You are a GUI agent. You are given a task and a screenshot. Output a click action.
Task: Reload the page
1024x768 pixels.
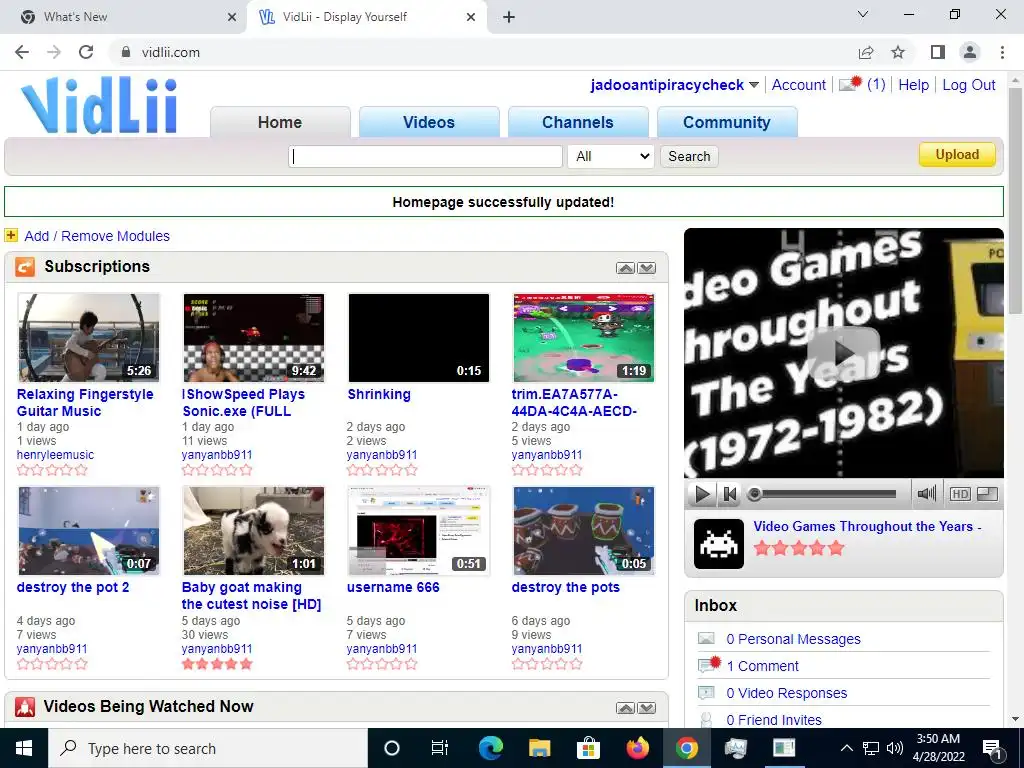coord(86,52)
